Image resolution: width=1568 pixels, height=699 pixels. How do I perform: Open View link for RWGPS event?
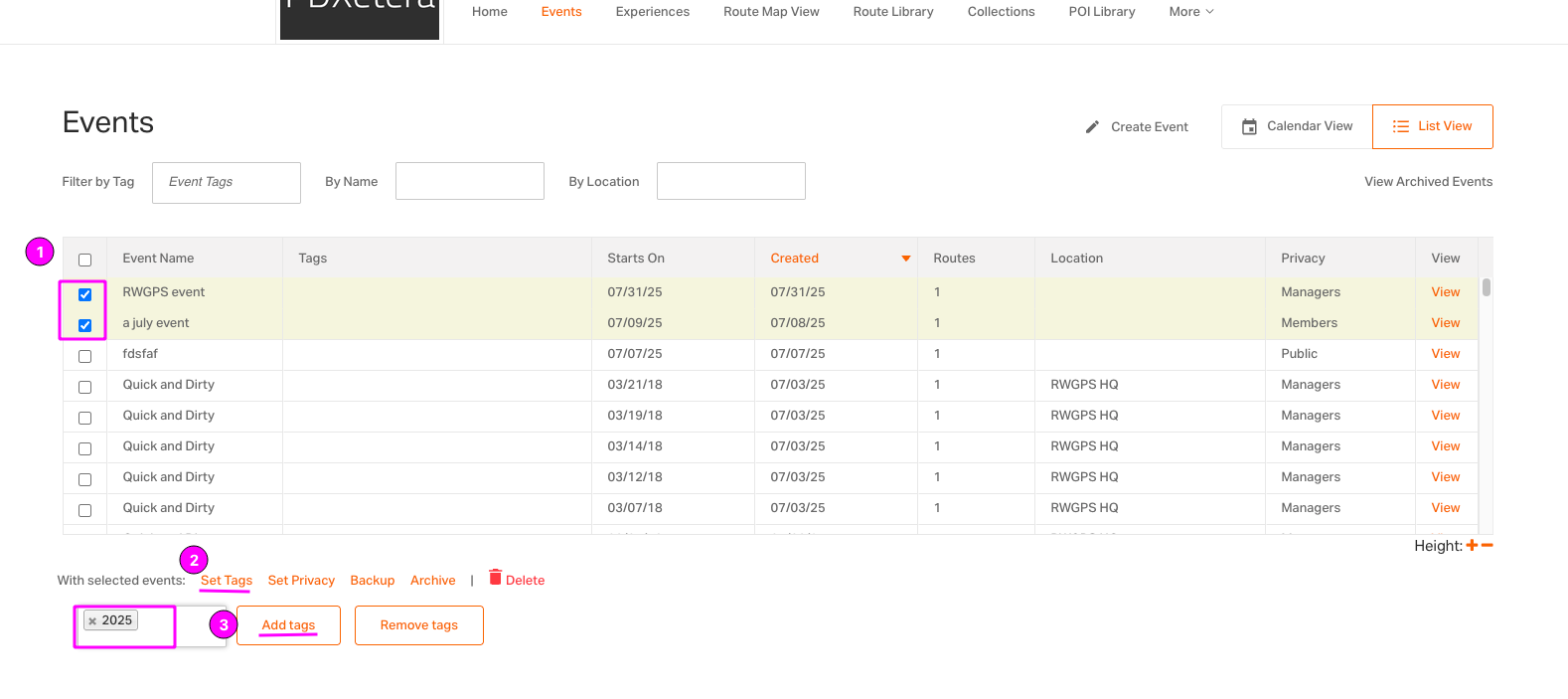[x=1446, y=292]
